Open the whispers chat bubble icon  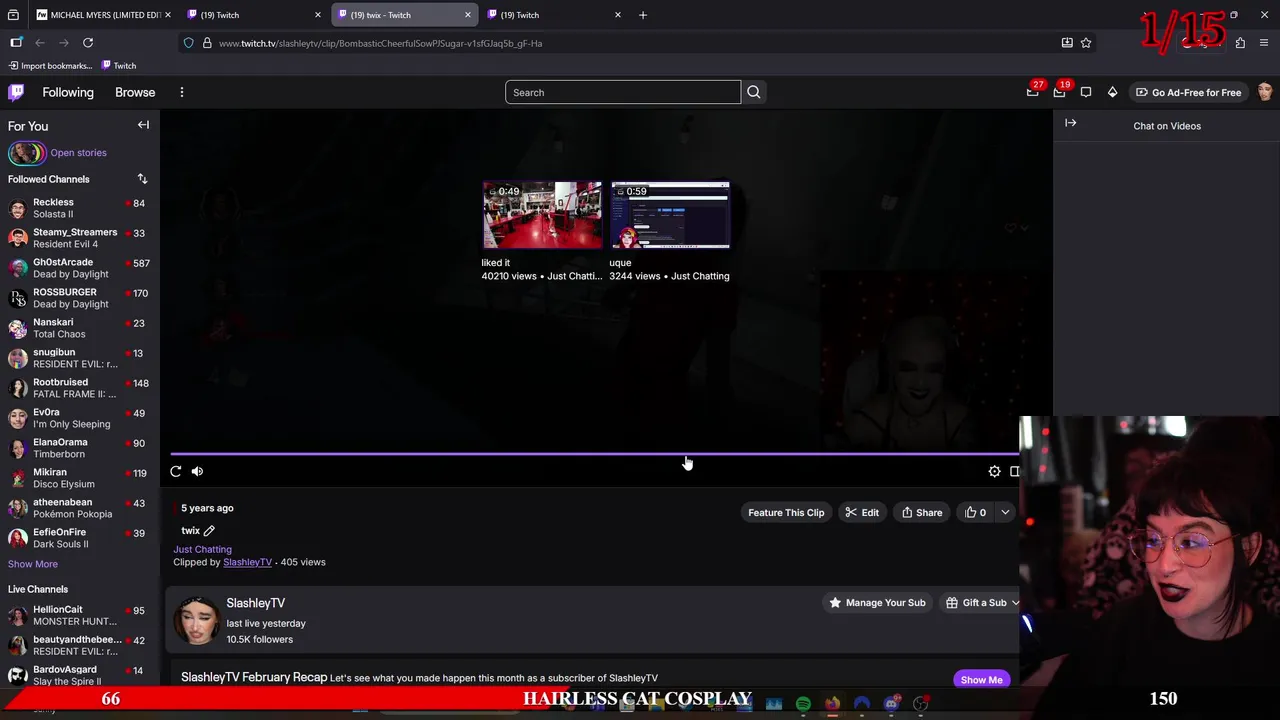[x=1086, y=92]
